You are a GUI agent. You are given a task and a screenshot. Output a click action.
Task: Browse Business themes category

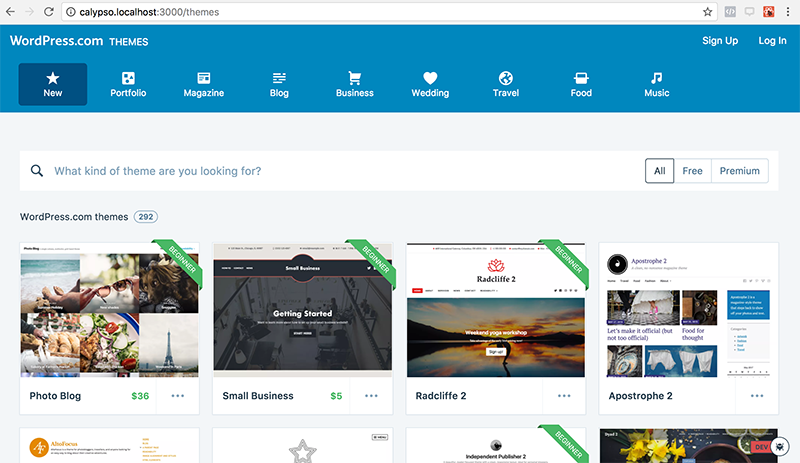[x=355, y=84]
